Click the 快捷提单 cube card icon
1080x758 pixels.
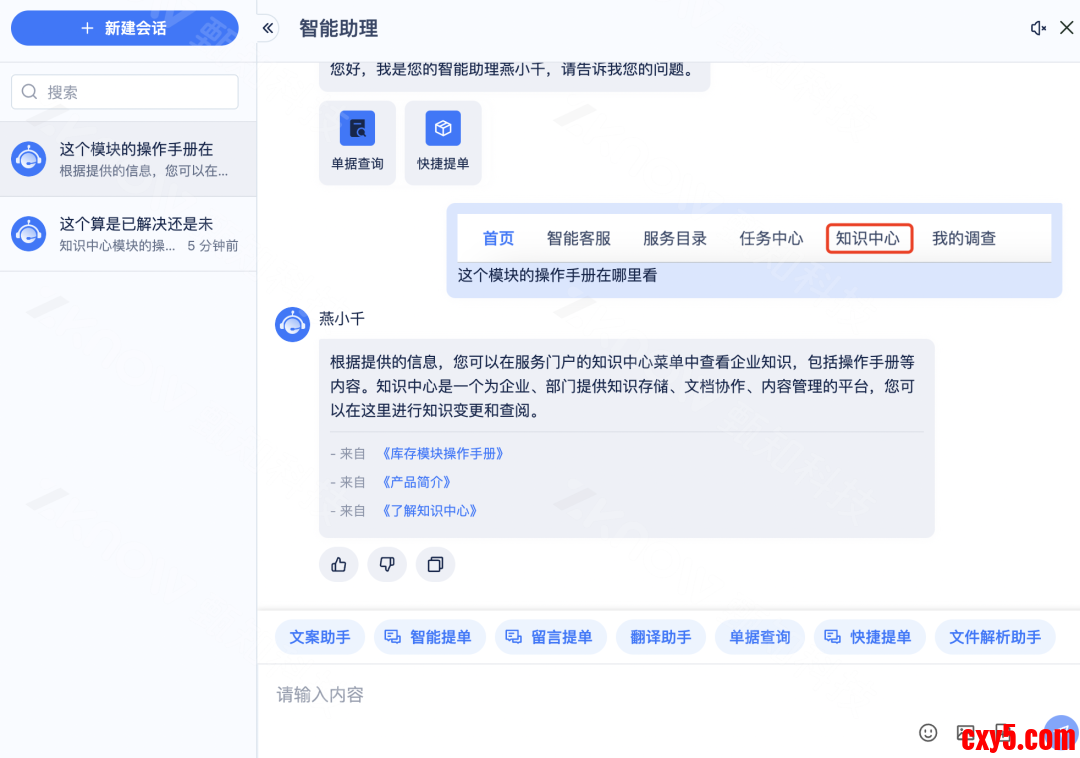[x=443, y=129]
